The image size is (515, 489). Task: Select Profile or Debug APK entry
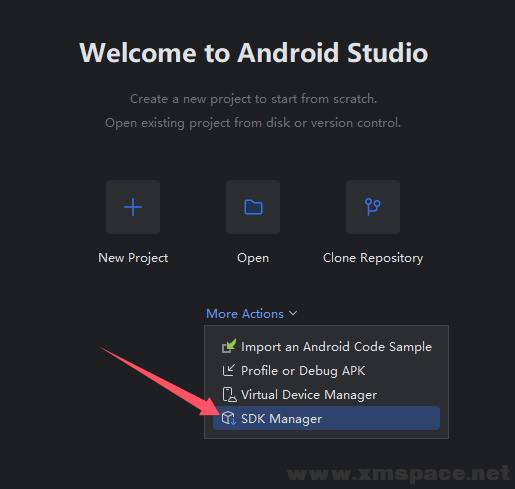[326, 371]
